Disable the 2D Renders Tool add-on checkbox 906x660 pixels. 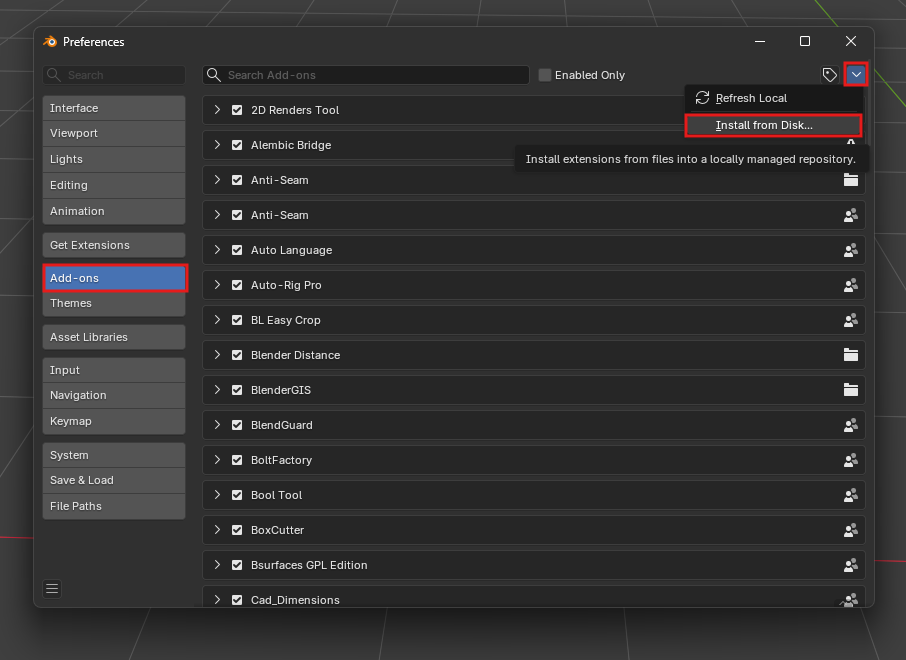(x=237, y=110)
